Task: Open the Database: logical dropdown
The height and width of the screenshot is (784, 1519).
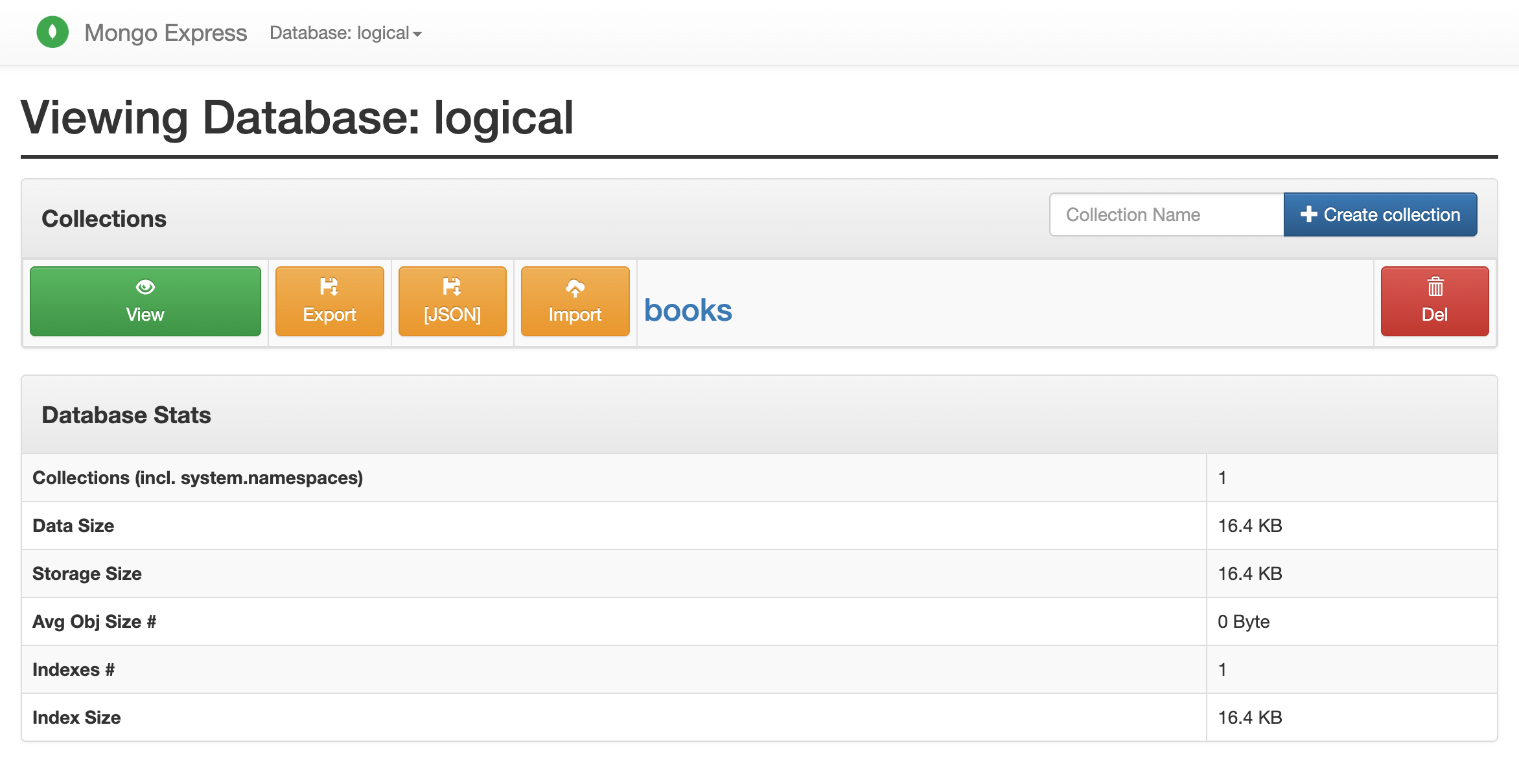Action: click(340, 33)
